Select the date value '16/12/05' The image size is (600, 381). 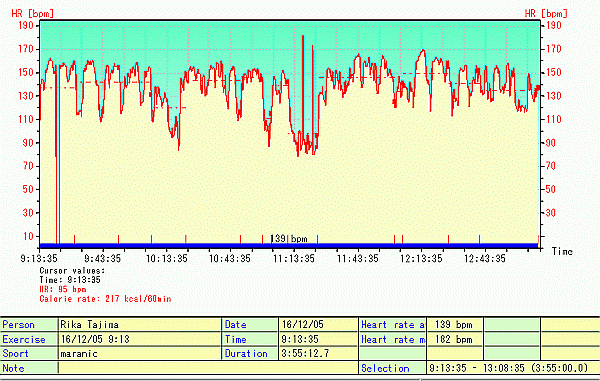303,325
